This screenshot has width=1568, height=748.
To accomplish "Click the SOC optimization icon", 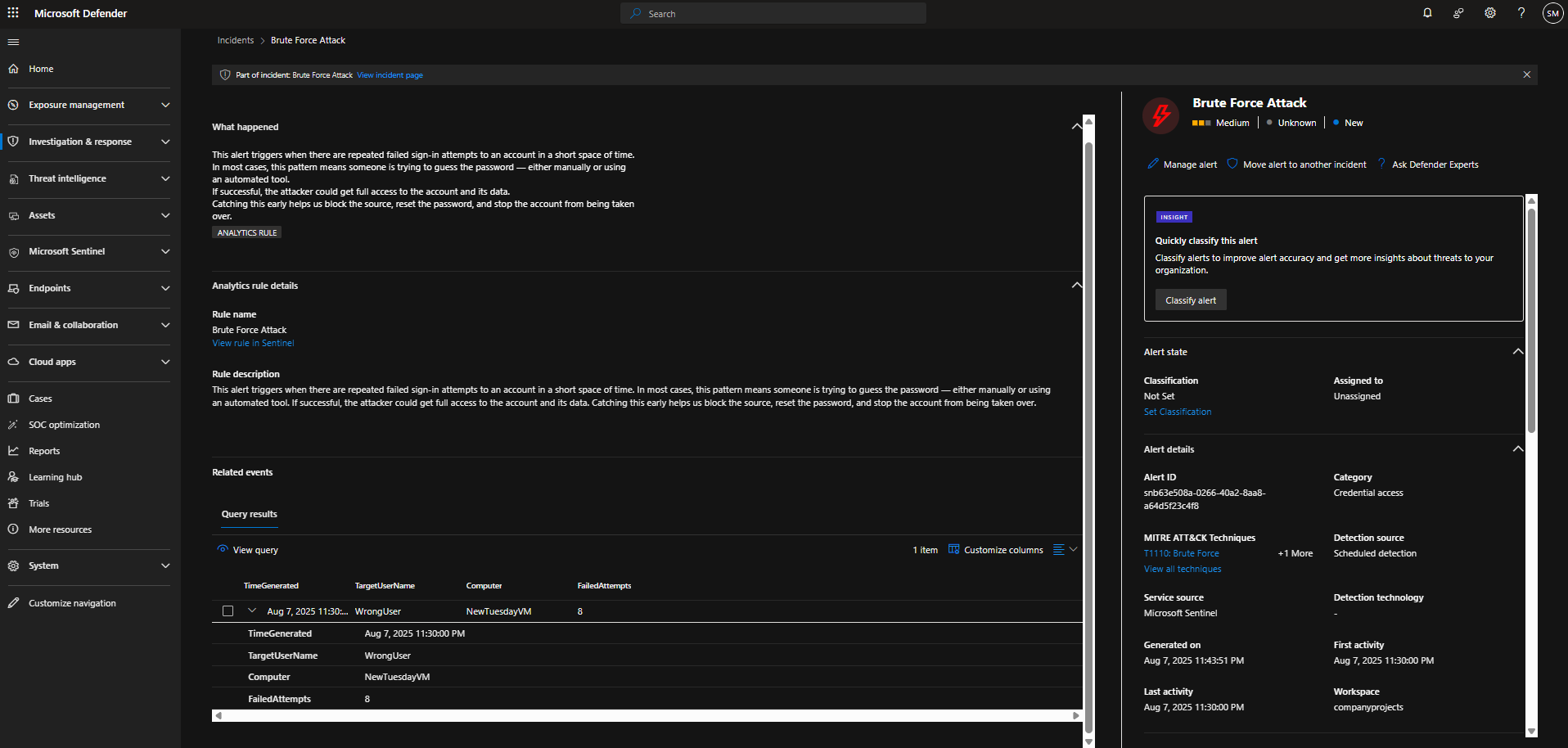I will pyautogui.click(x=13, y=425).
